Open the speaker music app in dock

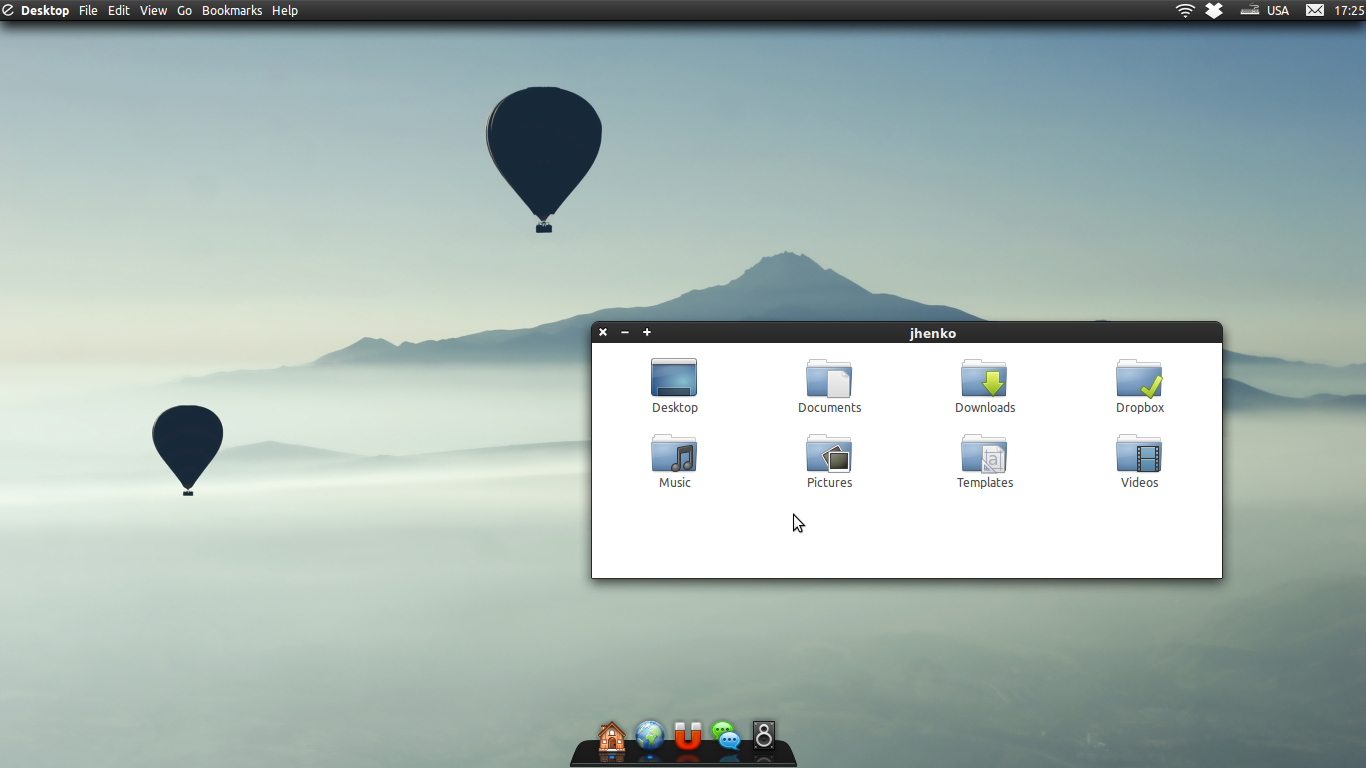[x=764, y=737]
